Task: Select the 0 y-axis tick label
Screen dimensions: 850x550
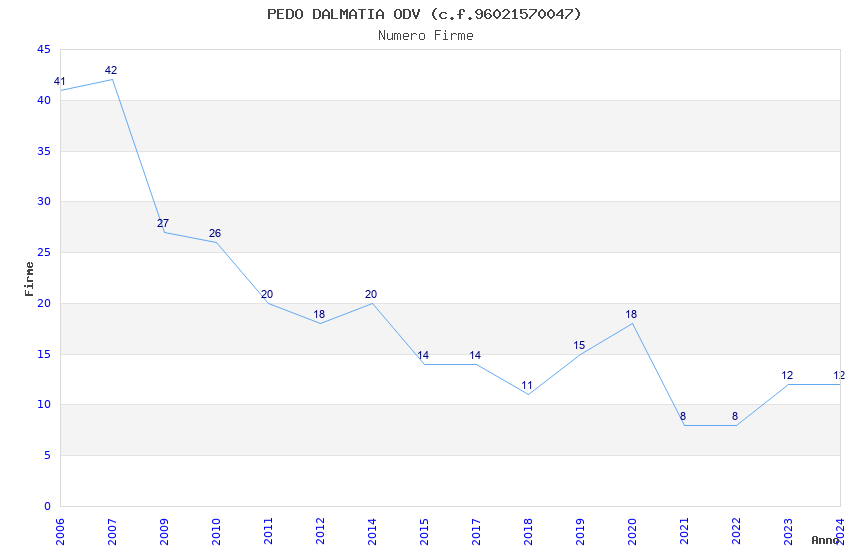Action: pos(47,506)
